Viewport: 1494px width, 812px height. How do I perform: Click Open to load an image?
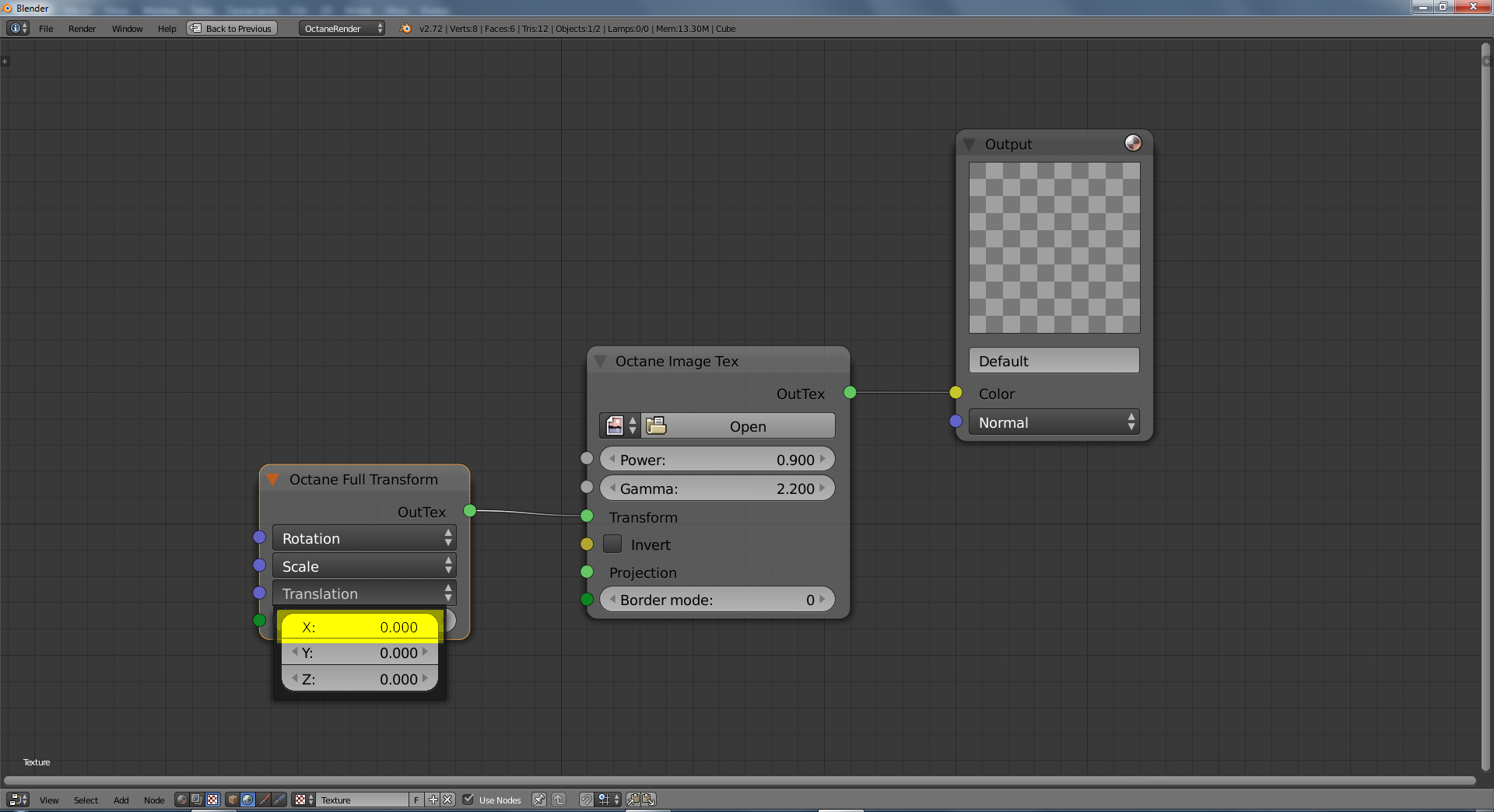[738, 425]
